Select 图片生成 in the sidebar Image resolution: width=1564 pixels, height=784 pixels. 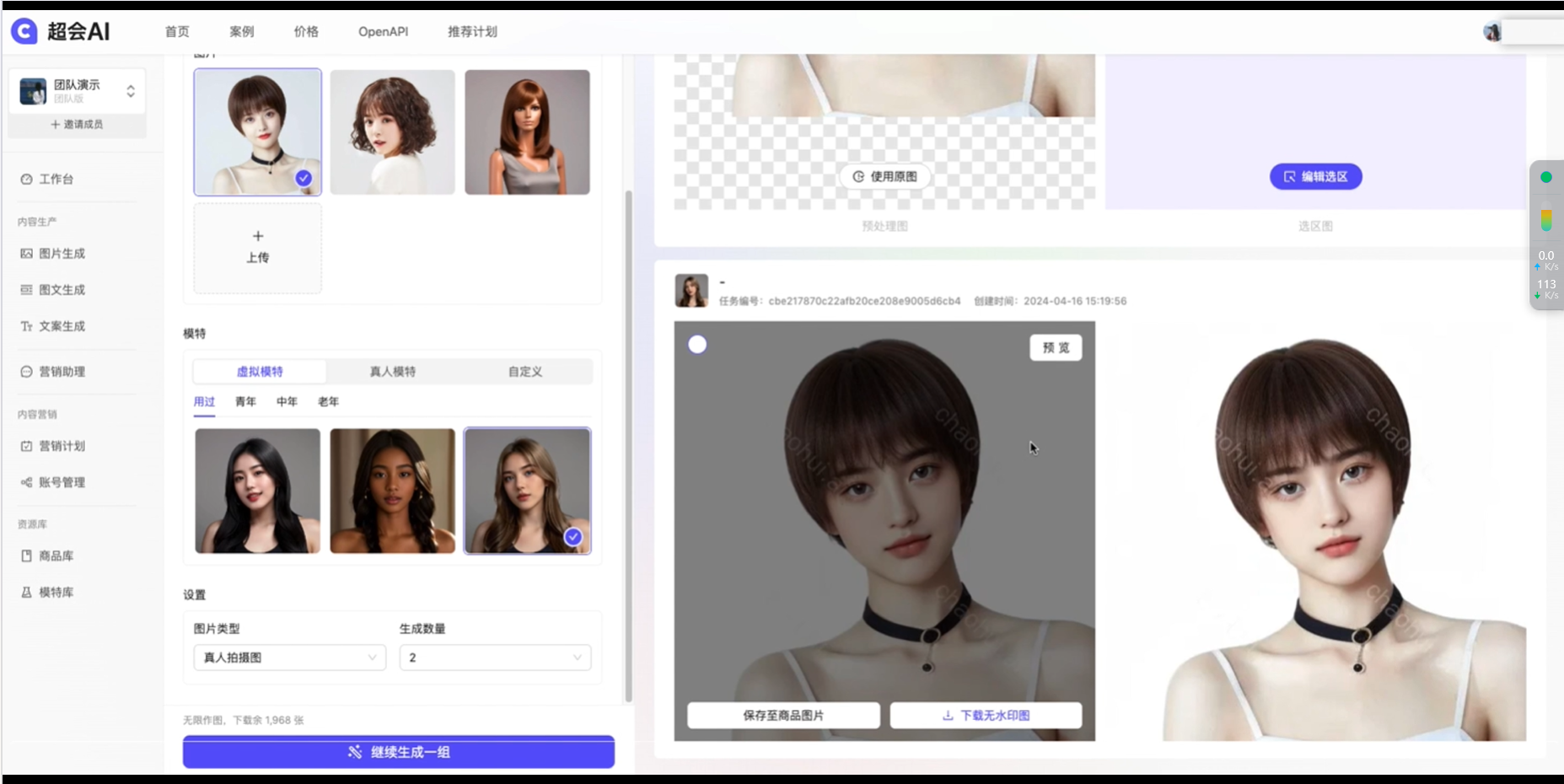(61, 254)
